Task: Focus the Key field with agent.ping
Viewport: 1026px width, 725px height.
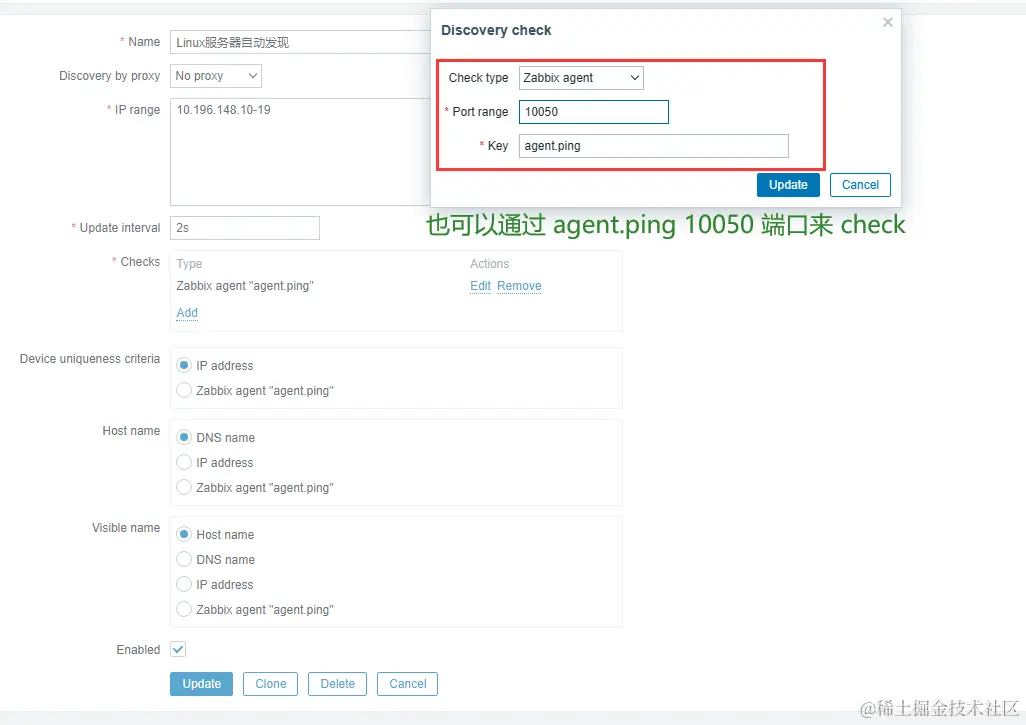Action: [x=654, y=146]
